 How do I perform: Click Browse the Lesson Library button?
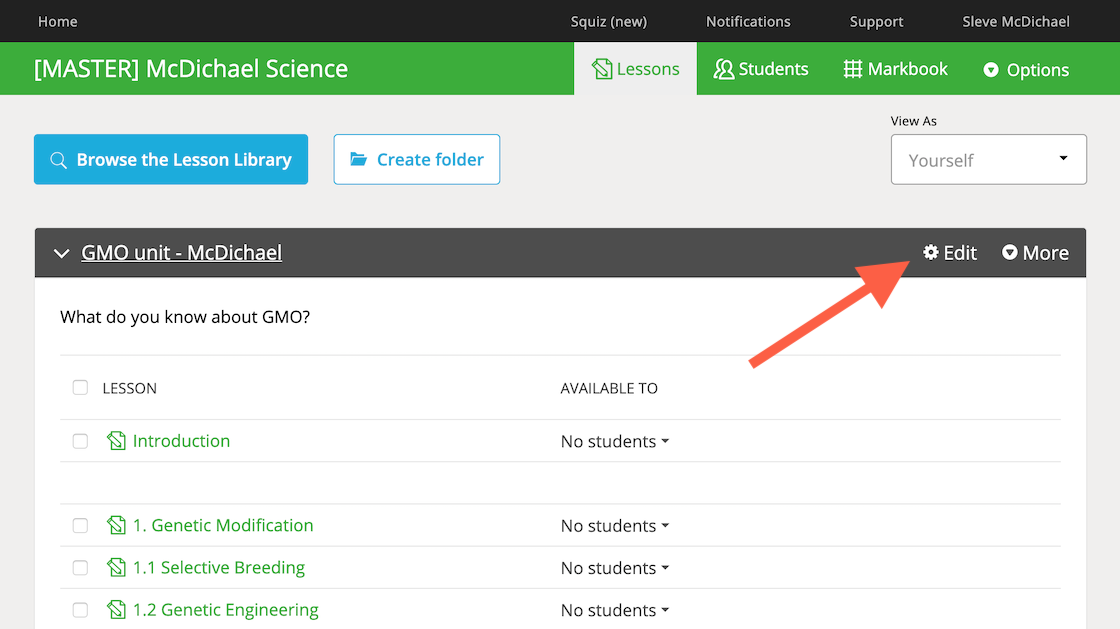[x=171, y=159]
